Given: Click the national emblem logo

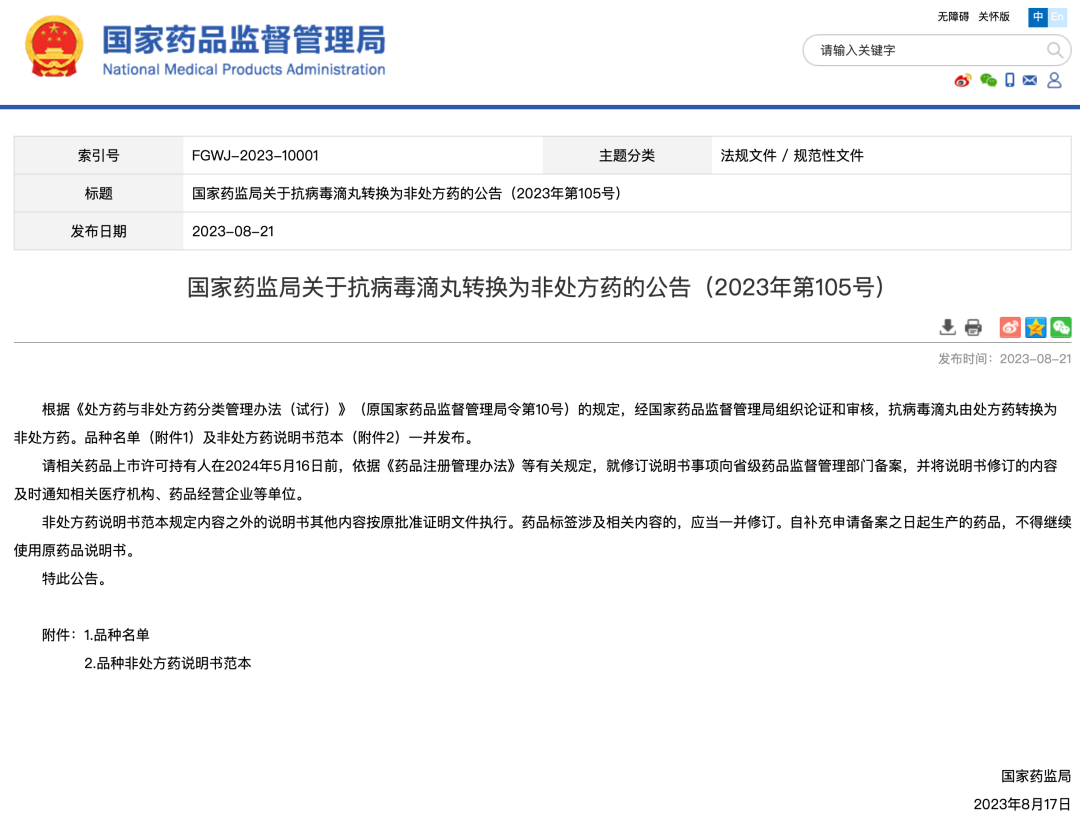Looking at the screenshot, I should tap(54, 47).
